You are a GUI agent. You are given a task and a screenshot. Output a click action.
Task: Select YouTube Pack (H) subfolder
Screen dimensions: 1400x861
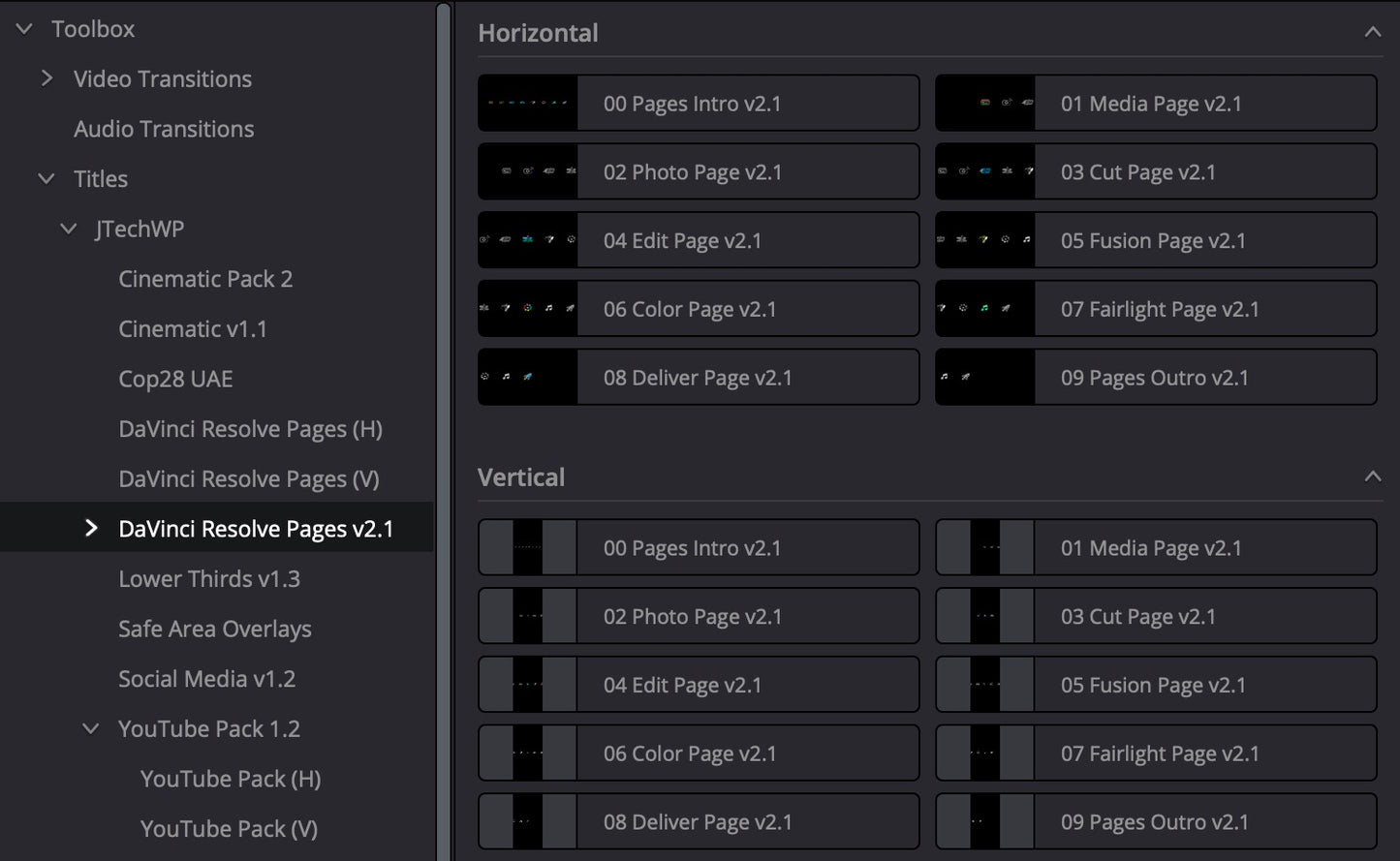[x=231, y=779]
